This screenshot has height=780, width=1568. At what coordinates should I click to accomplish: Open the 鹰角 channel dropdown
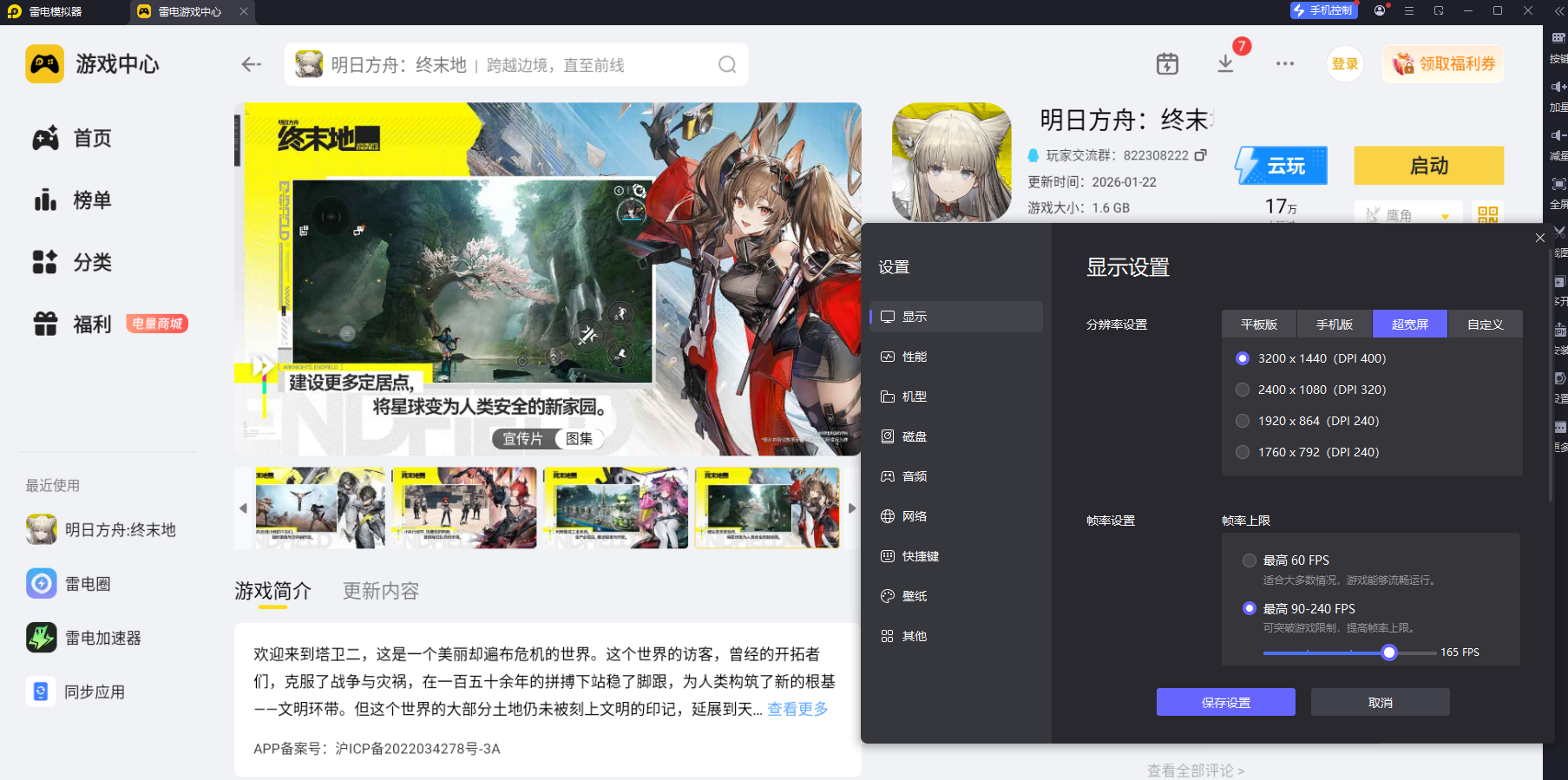click(1407, 215)
